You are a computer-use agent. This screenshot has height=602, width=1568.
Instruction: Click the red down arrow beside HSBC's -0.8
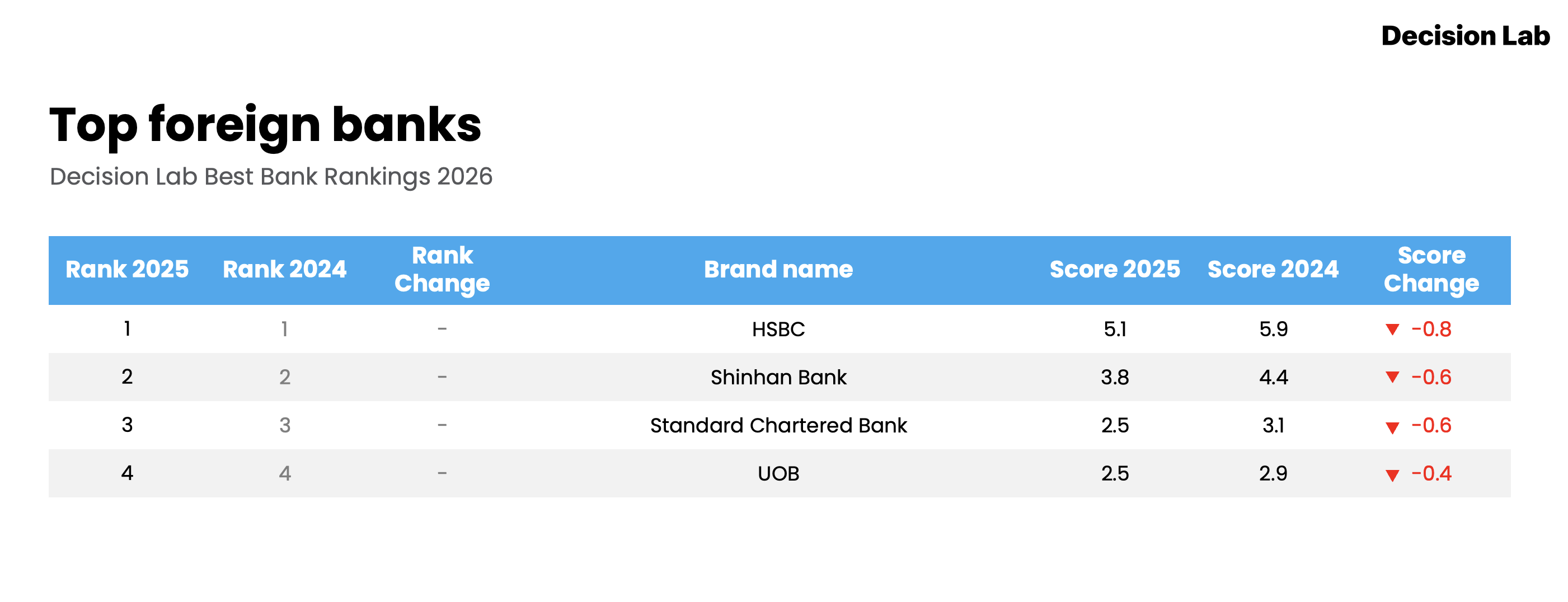point(1392,330)
